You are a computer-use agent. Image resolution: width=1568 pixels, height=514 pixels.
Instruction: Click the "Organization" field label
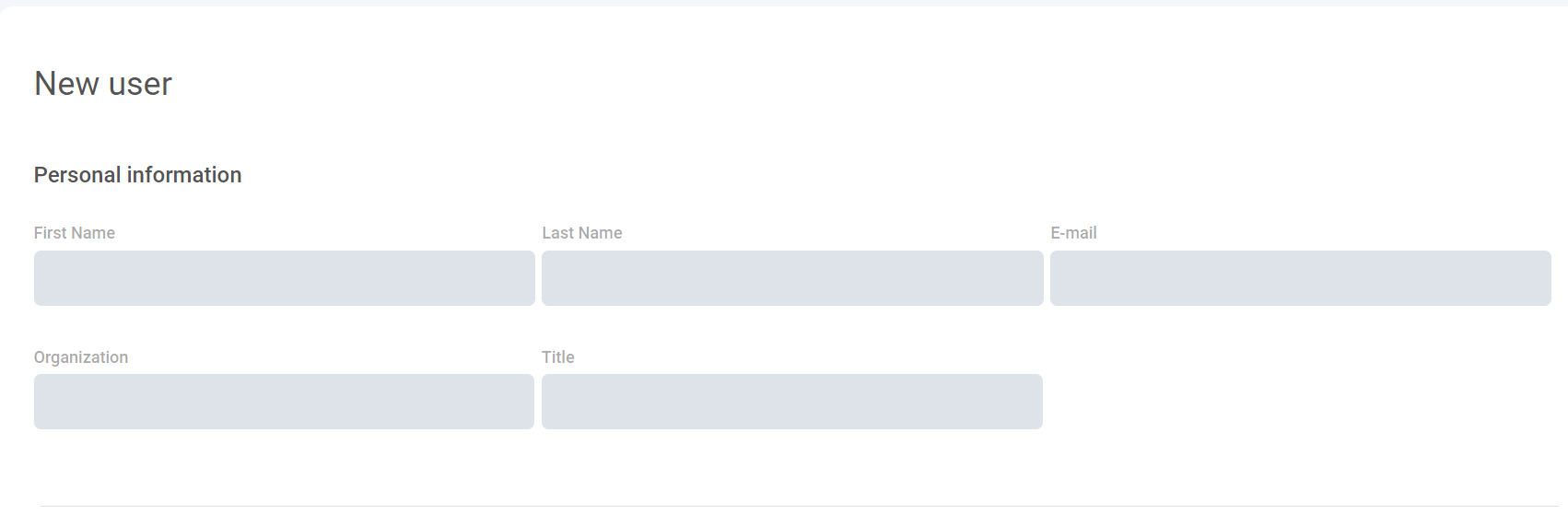pos(81,357)
